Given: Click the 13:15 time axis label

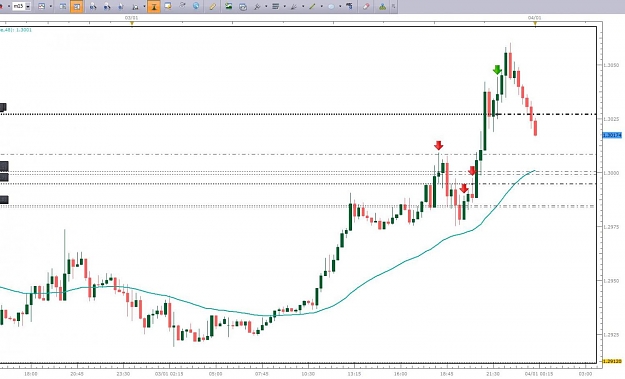Looking at the screenshot, I should [354, 374].
